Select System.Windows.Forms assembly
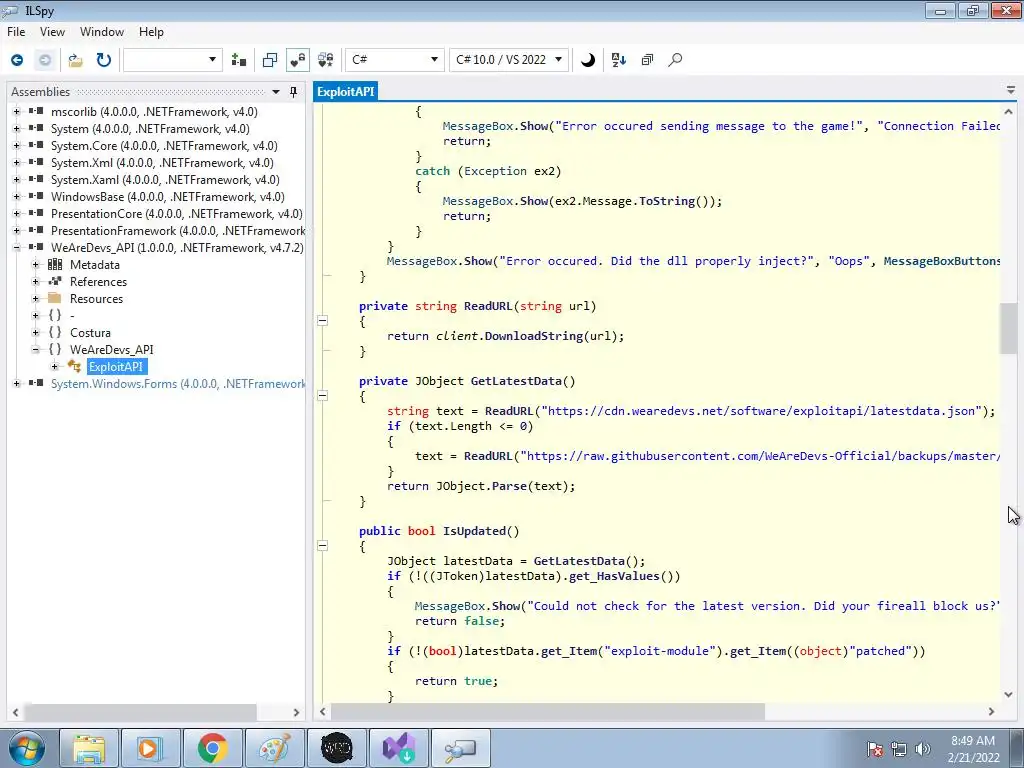 point(178,383)
